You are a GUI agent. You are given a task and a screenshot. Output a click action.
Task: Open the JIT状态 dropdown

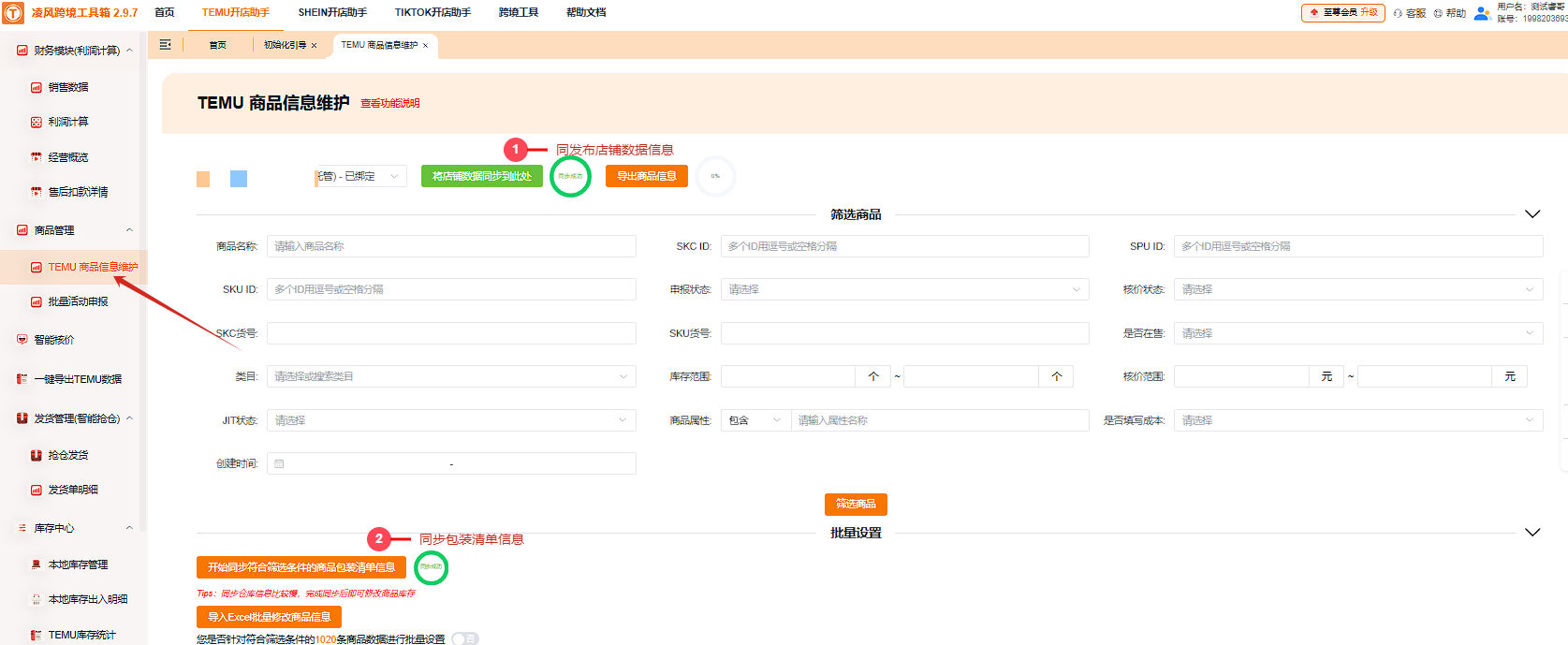point(451,420)
